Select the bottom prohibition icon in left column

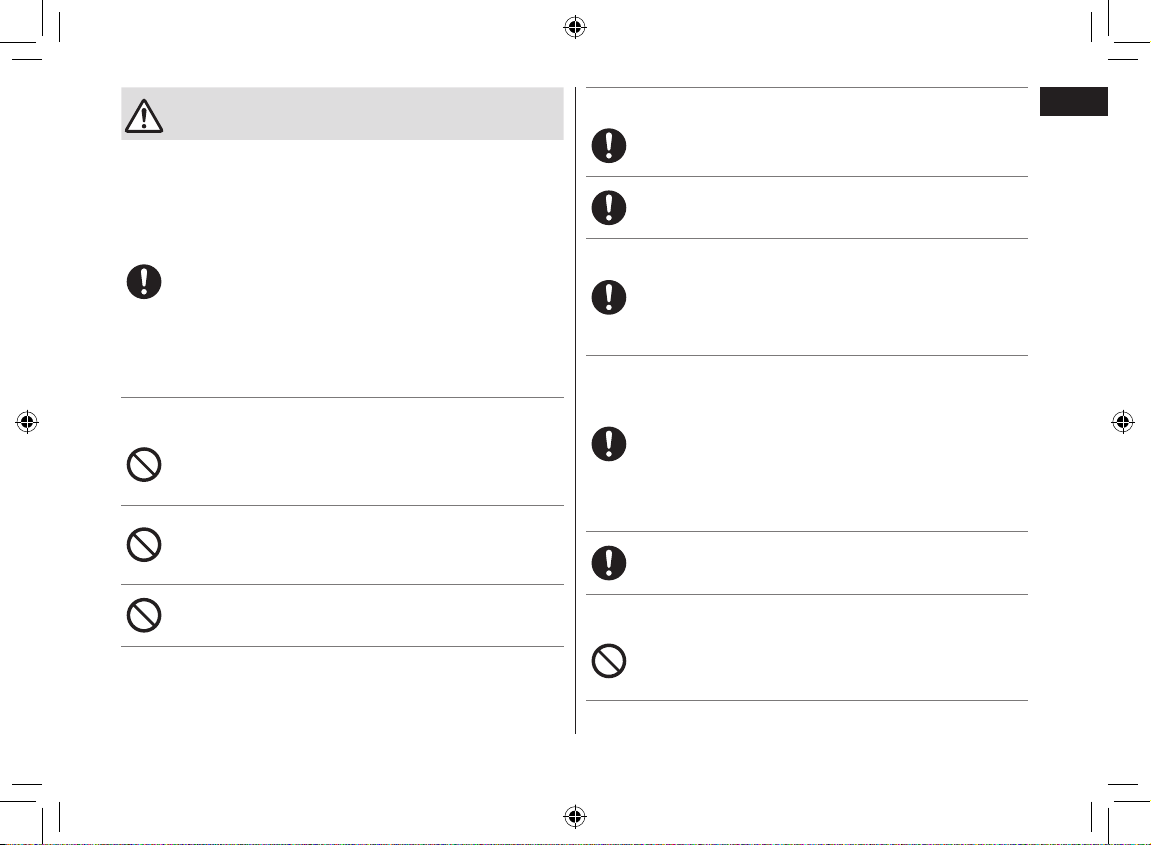click(144, 615)
